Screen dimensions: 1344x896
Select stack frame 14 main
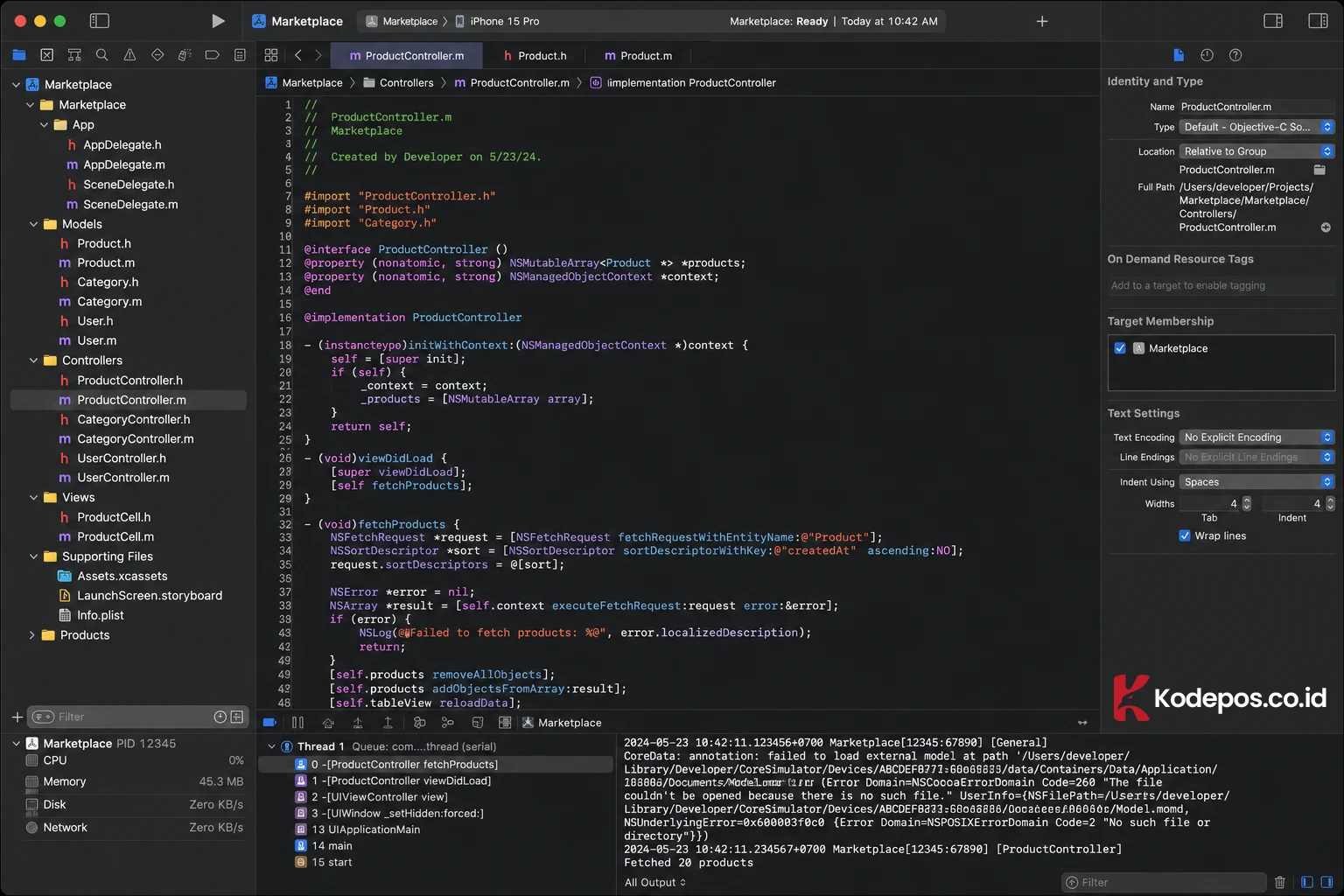(x=324, y=846)
